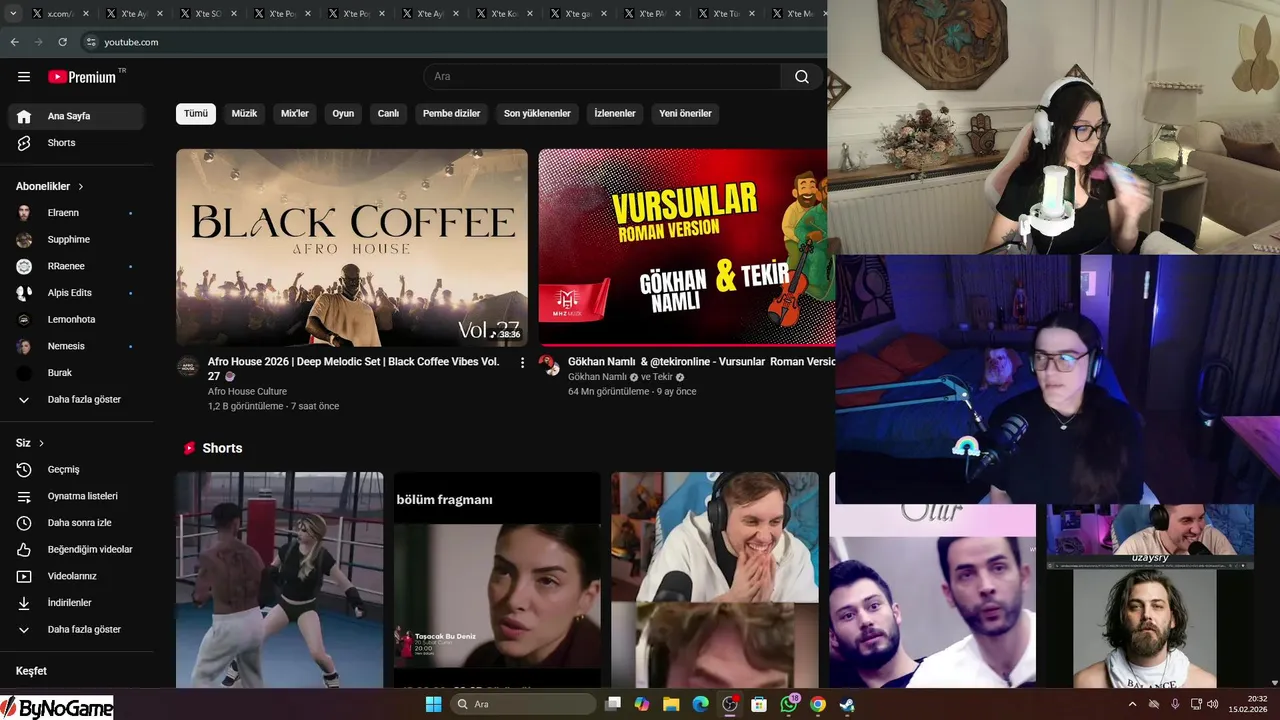
Task: Select the İzlenenler filter chip
Action: point(615,114)
